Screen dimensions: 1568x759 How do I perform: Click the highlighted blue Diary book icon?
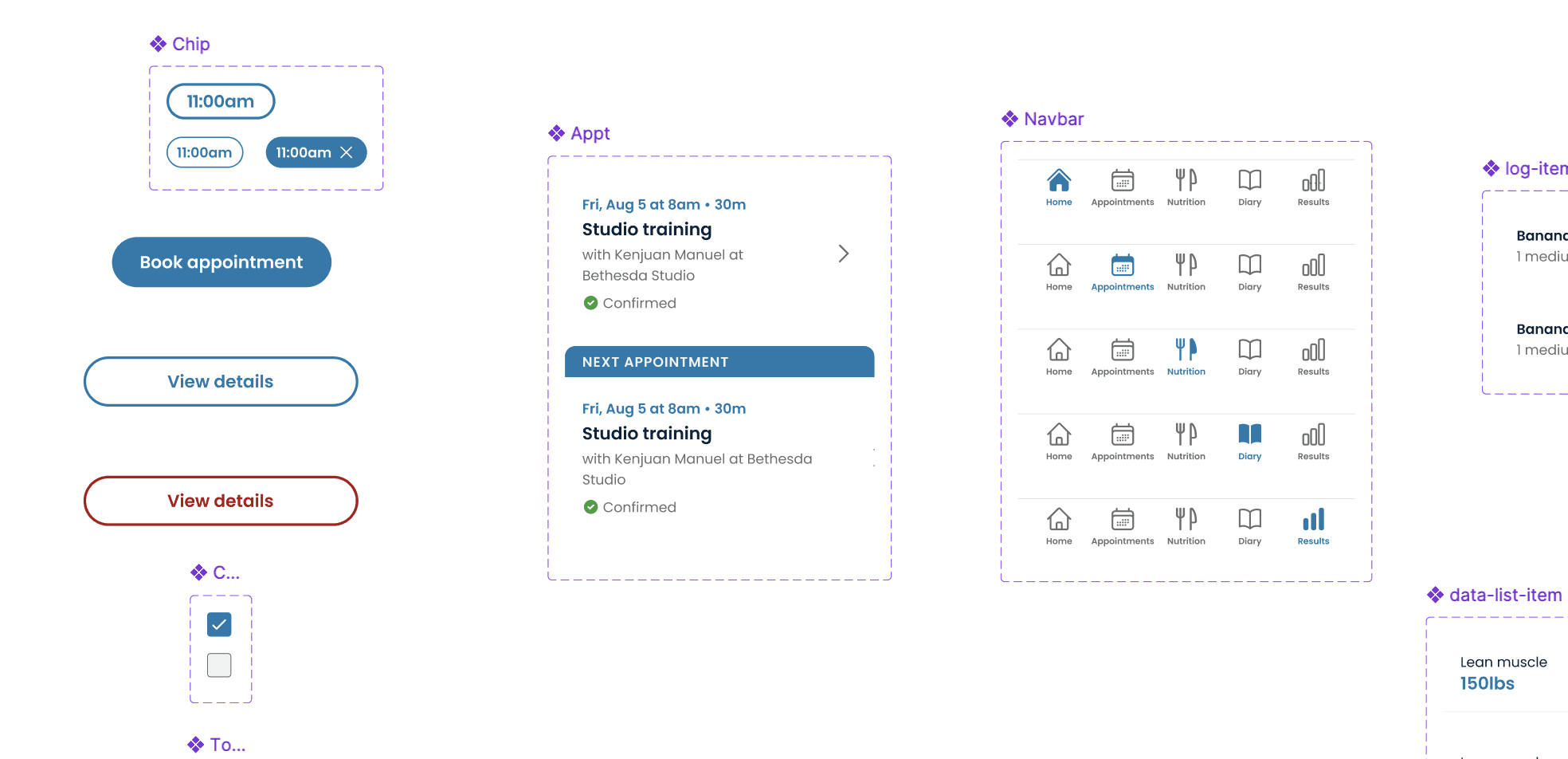click(1250, 434)
